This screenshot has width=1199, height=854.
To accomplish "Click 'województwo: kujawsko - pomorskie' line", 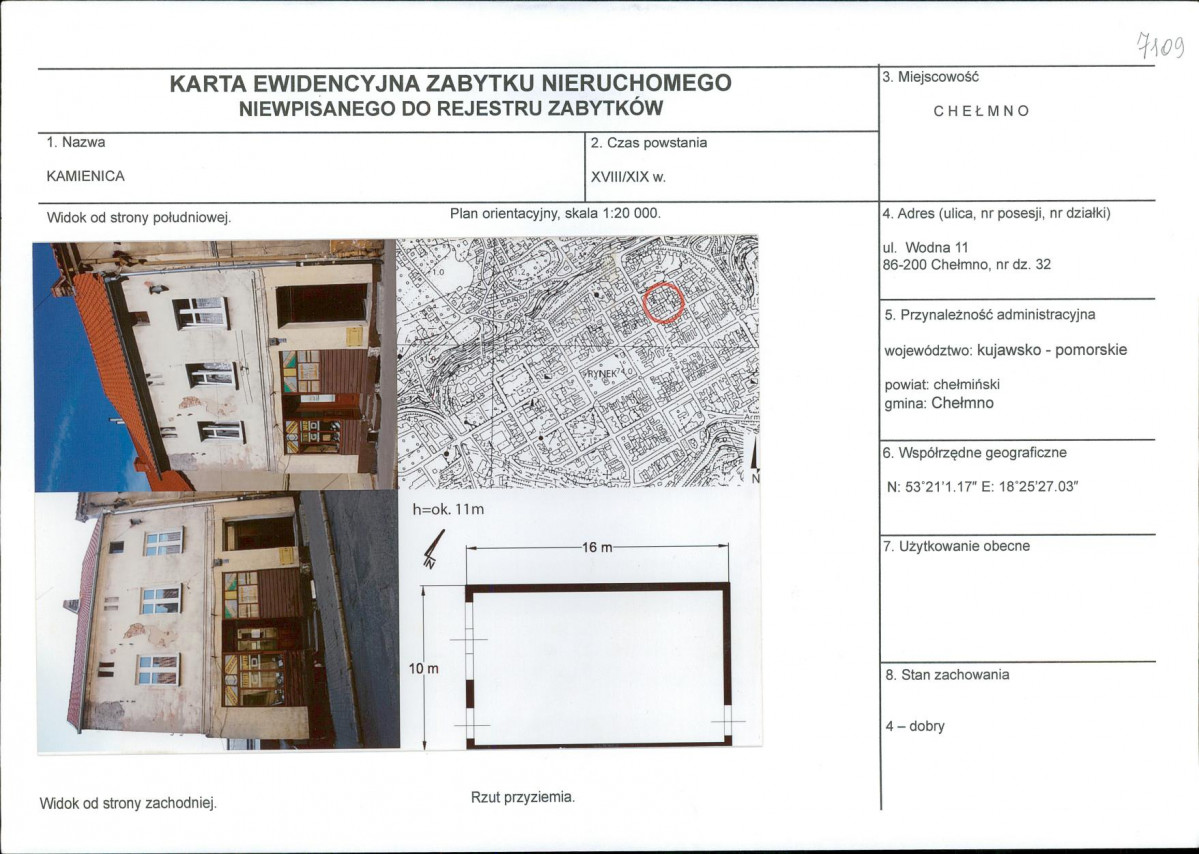I will tap(1006, 350).
